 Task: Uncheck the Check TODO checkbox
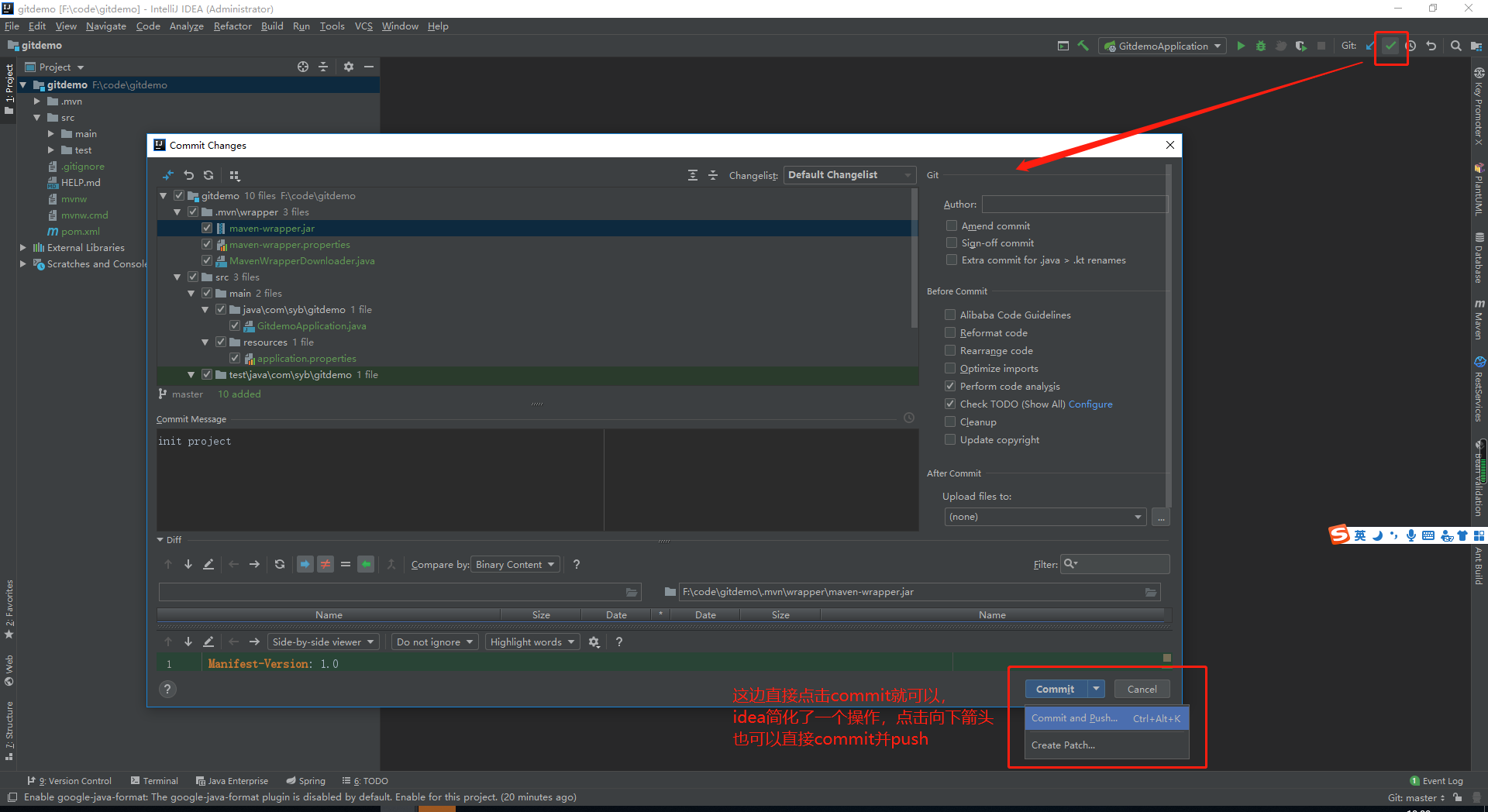950,404
